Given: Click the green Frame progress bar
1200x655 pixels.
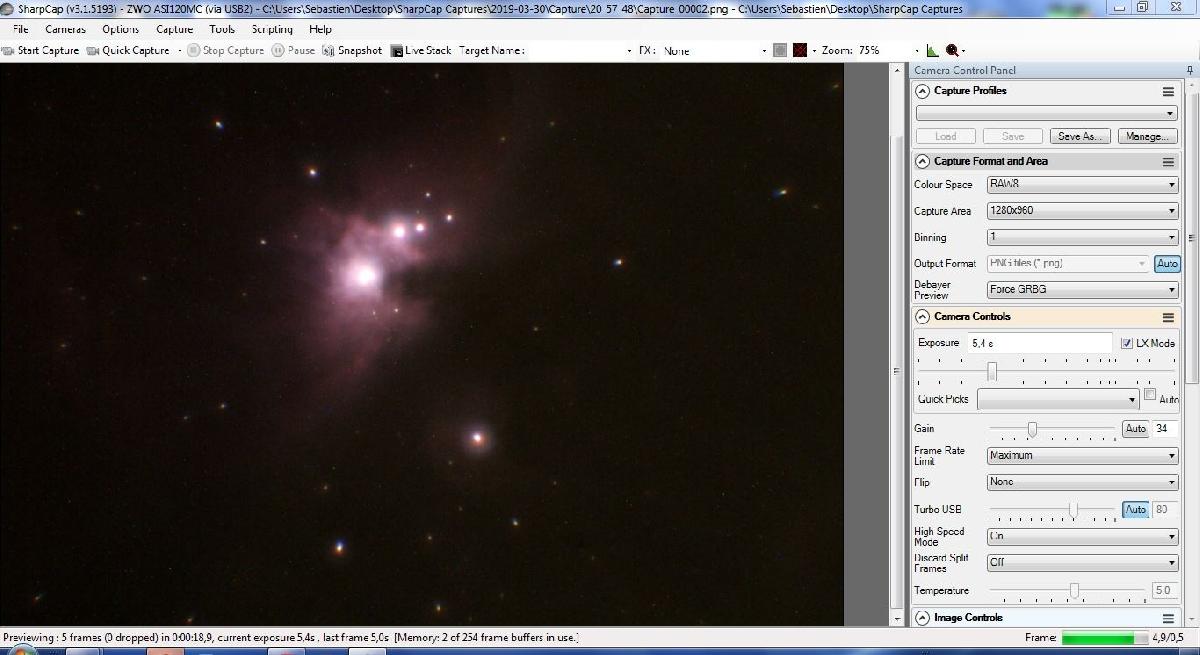Looking at the screenshot, I should tap(1105, 638).
